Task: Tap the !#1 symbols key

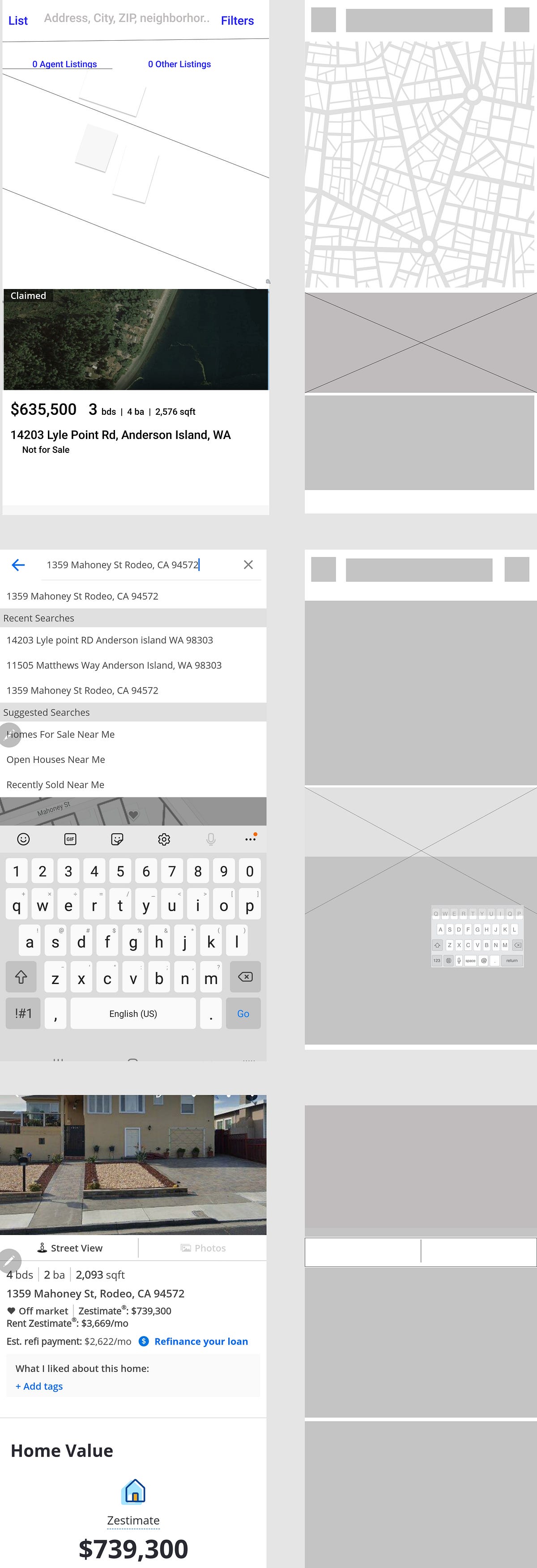Action: tap(23, 1014)
